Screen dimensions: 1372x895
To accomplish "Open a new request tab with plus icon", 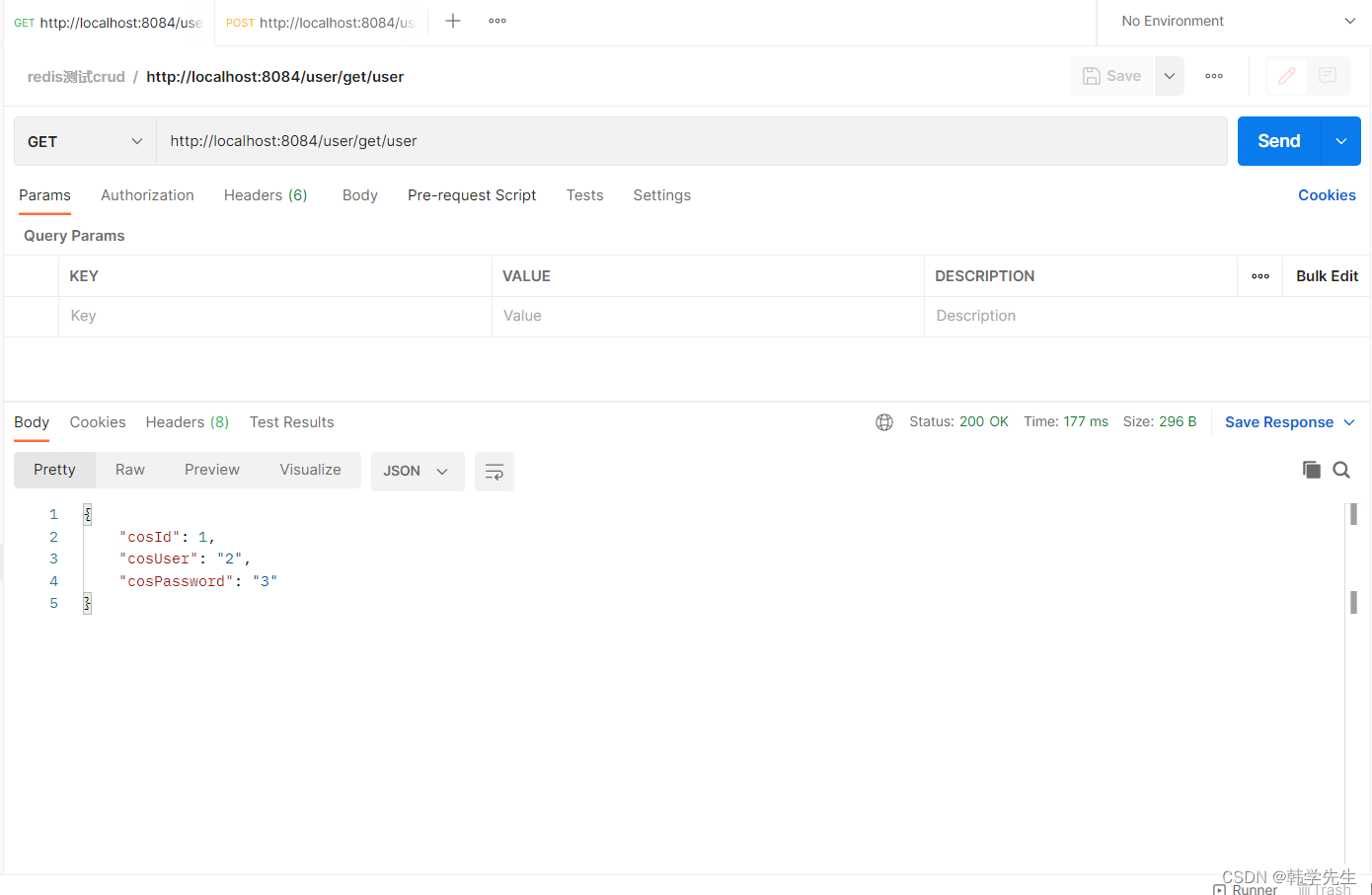I will (453, 21).
